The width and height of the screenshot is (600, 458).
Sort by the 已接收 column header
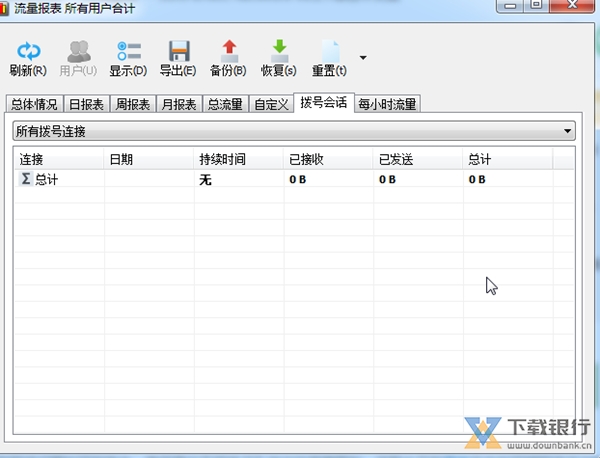pyautogui.click(x=328, y=159)
